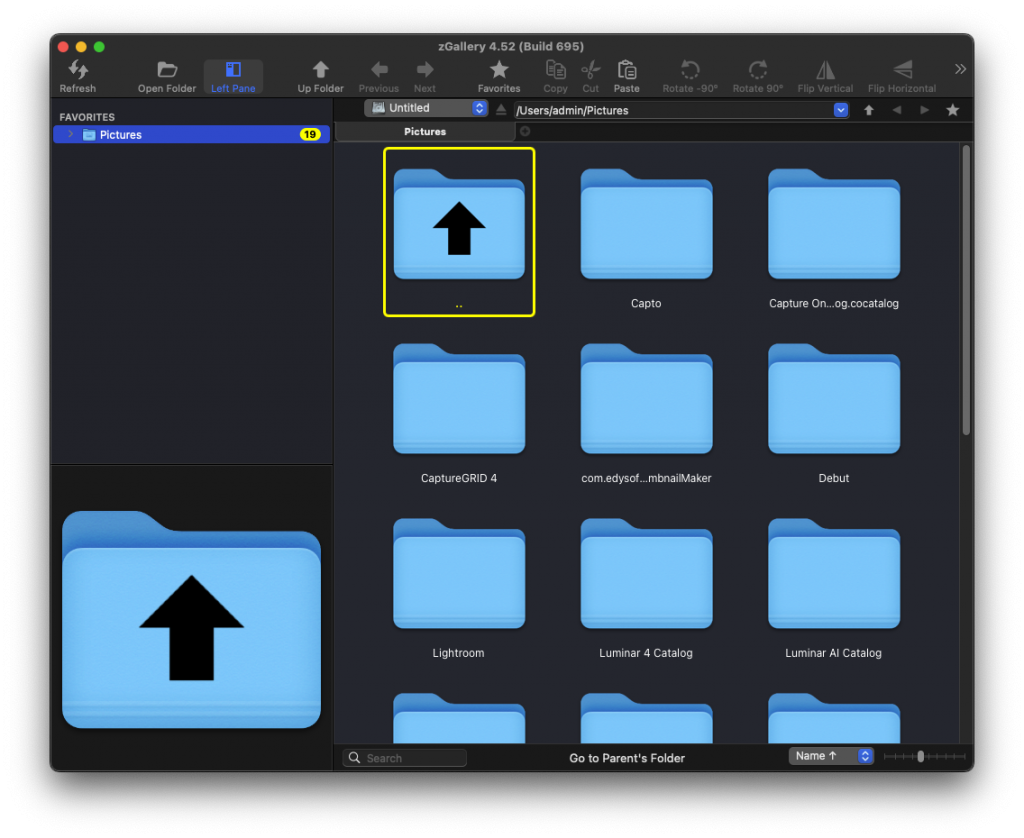This screenshot has height=838, width=1024.
Task: Click the Next arrow in the toolbar
Action: click(x=424, y=69)
